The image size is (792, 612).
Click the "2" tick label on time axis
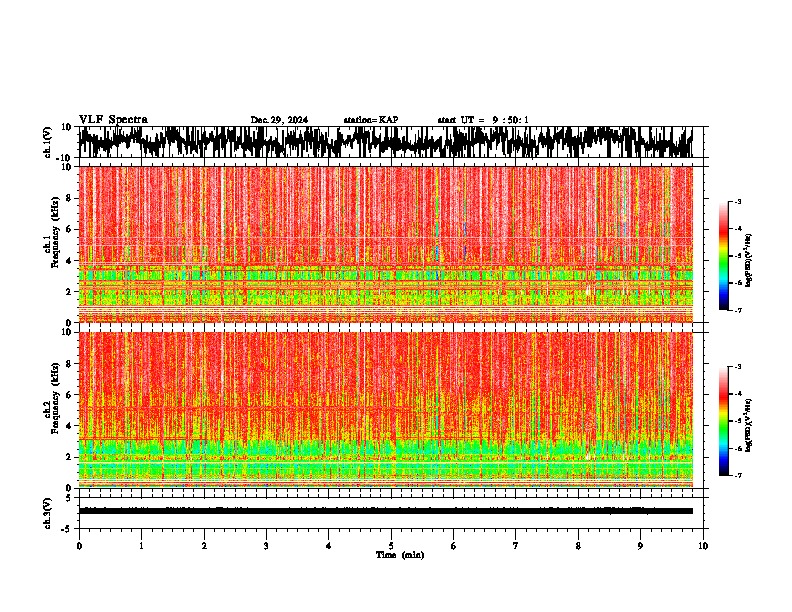[x=204, y=546]
